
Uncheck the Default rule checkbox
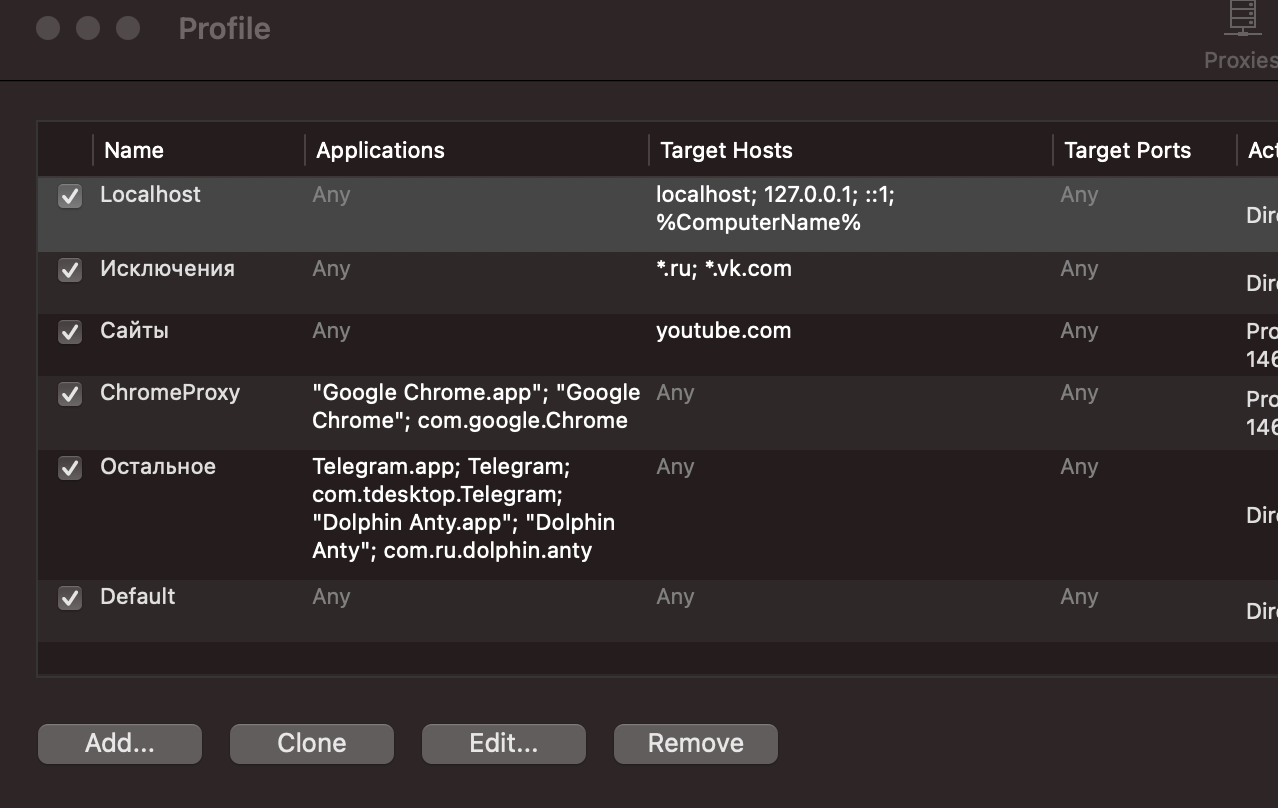(x=70, y=598)
